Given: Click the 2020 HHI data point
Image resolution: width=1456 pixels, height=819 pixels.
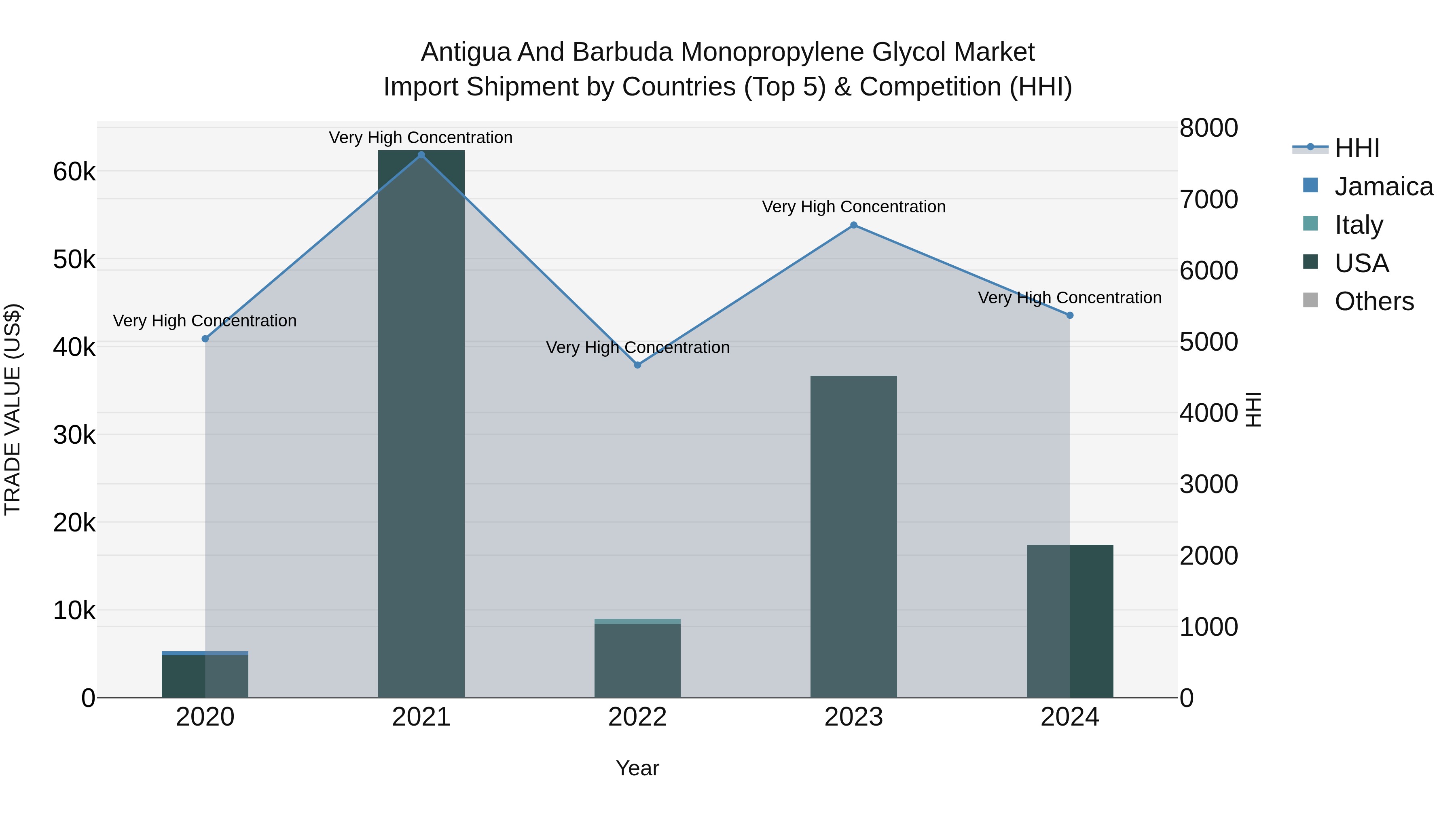Looking at the screenshot, I should click(x=205, y=339).
